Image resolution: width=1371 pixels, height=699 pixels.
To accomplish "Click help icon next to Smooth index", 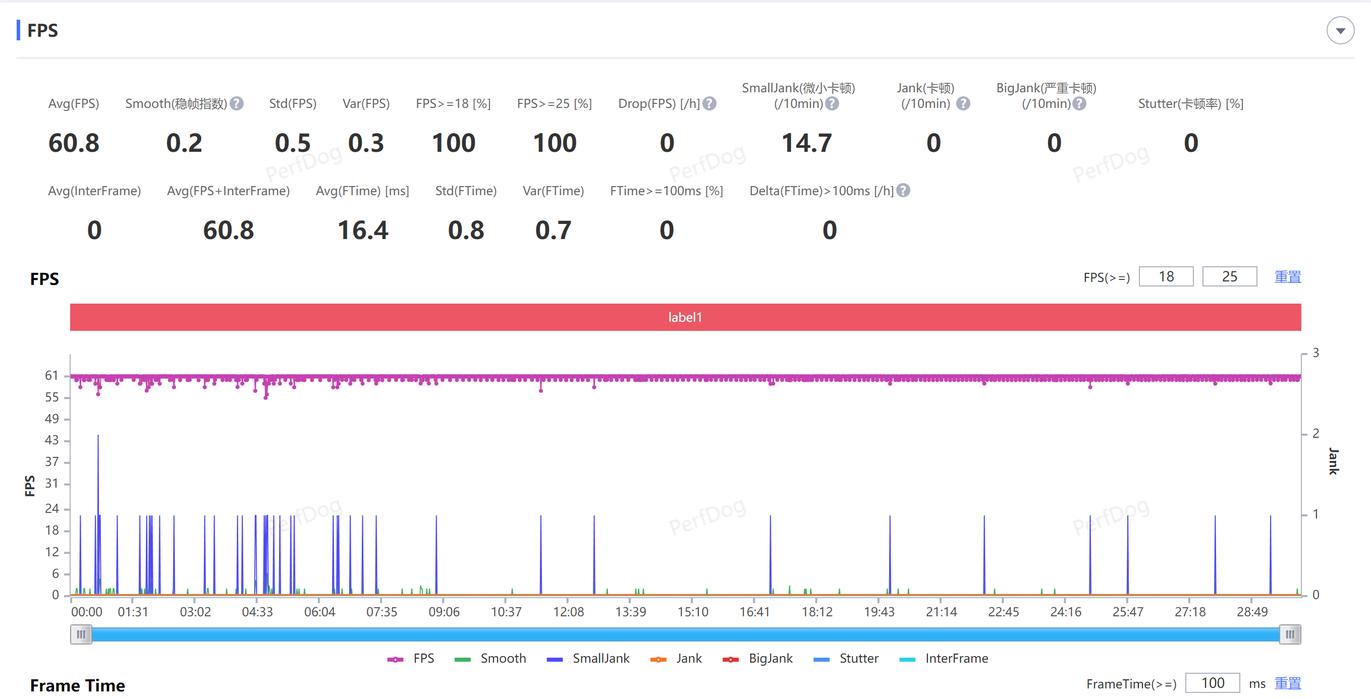I will click(237, 103).
